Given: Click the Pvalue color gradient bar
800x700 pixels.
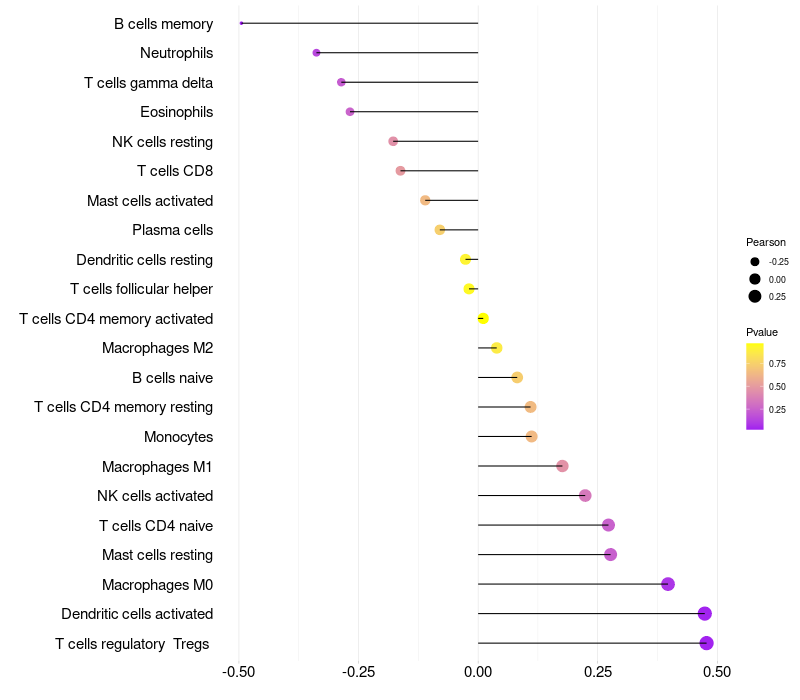Looking at the screenshot, I should click(x=755, y=387).
